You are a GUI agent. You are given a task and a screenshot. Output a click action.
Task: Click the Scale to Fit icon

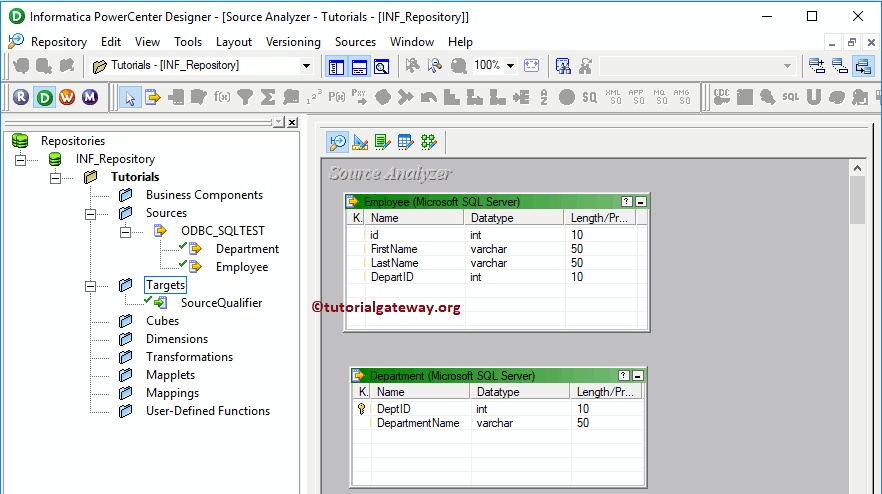click(x=532, y=66)
